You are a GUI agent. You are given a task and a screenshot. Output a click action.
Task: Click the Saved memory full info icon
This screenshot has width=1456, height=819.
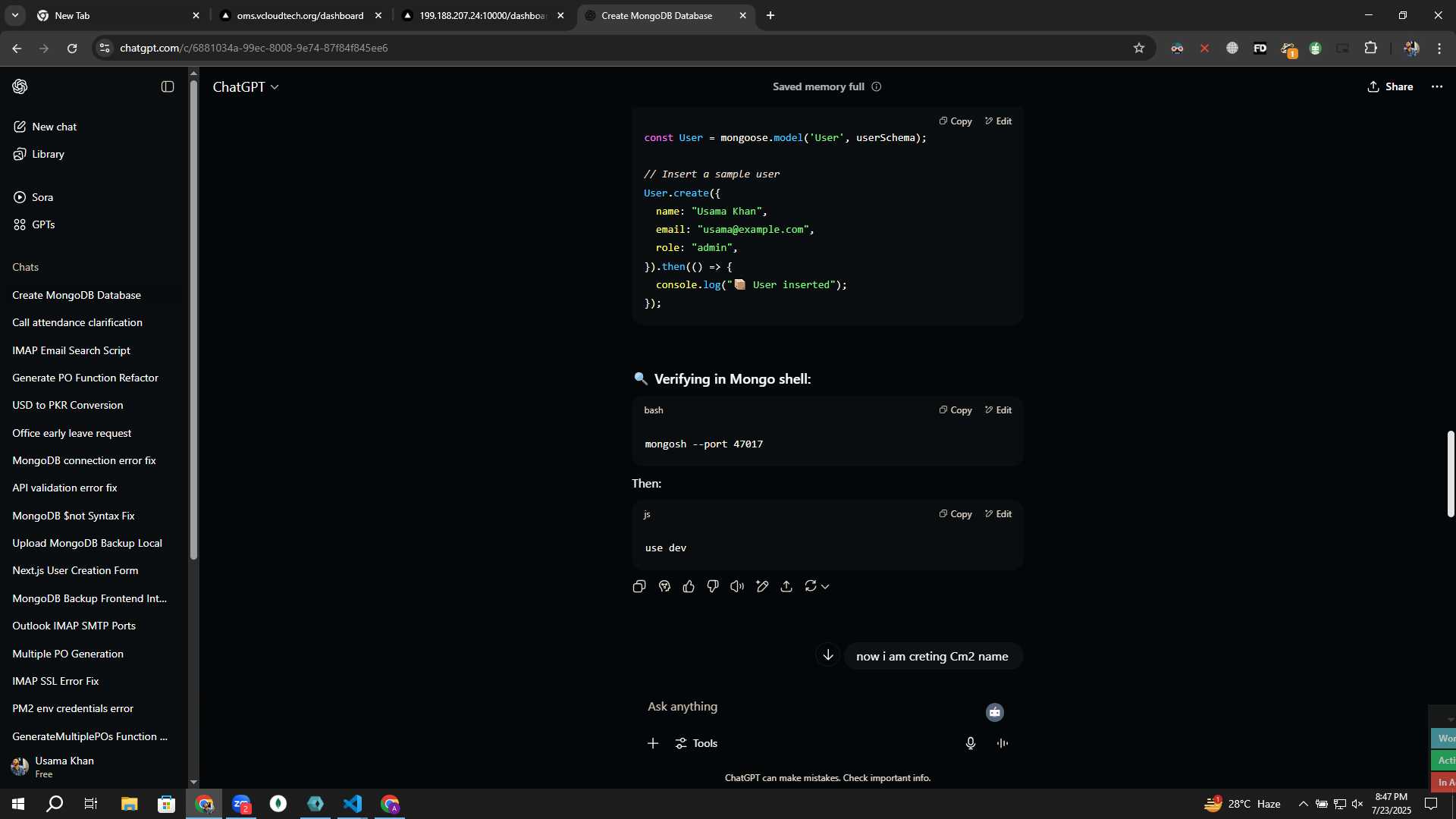[x=877, y=86]
